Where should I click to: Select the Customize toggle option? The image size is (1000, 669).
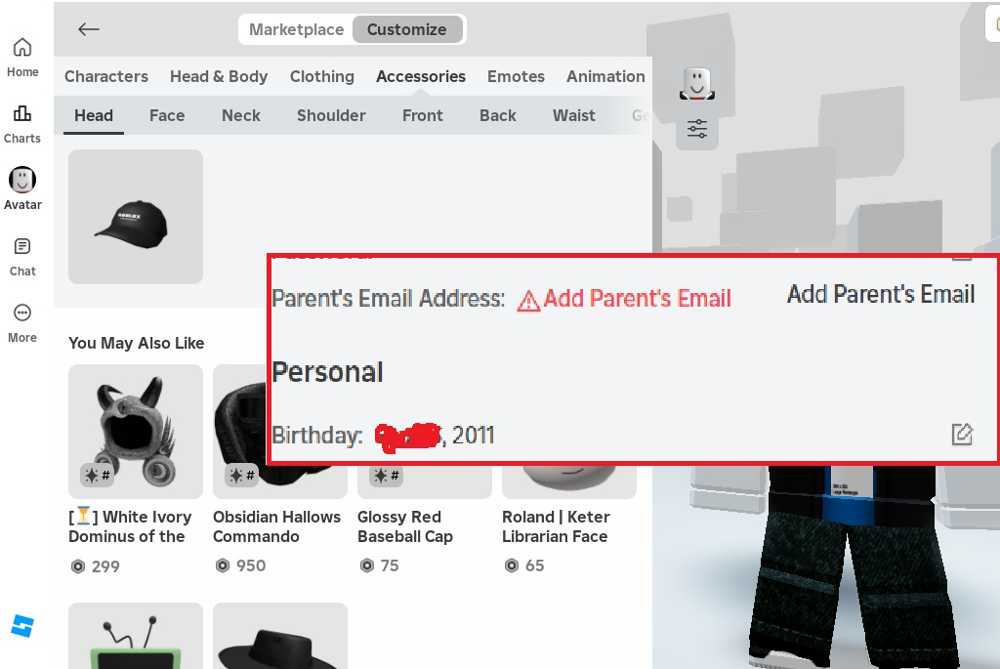pos(406,29)
